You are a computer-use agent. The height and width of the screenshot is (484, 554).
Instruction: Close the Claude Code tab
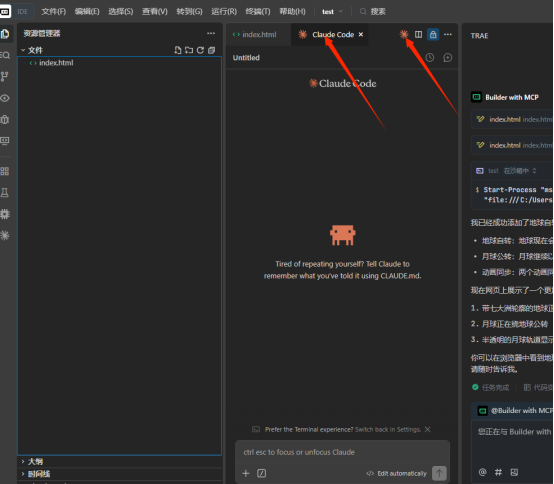point(361,34)
